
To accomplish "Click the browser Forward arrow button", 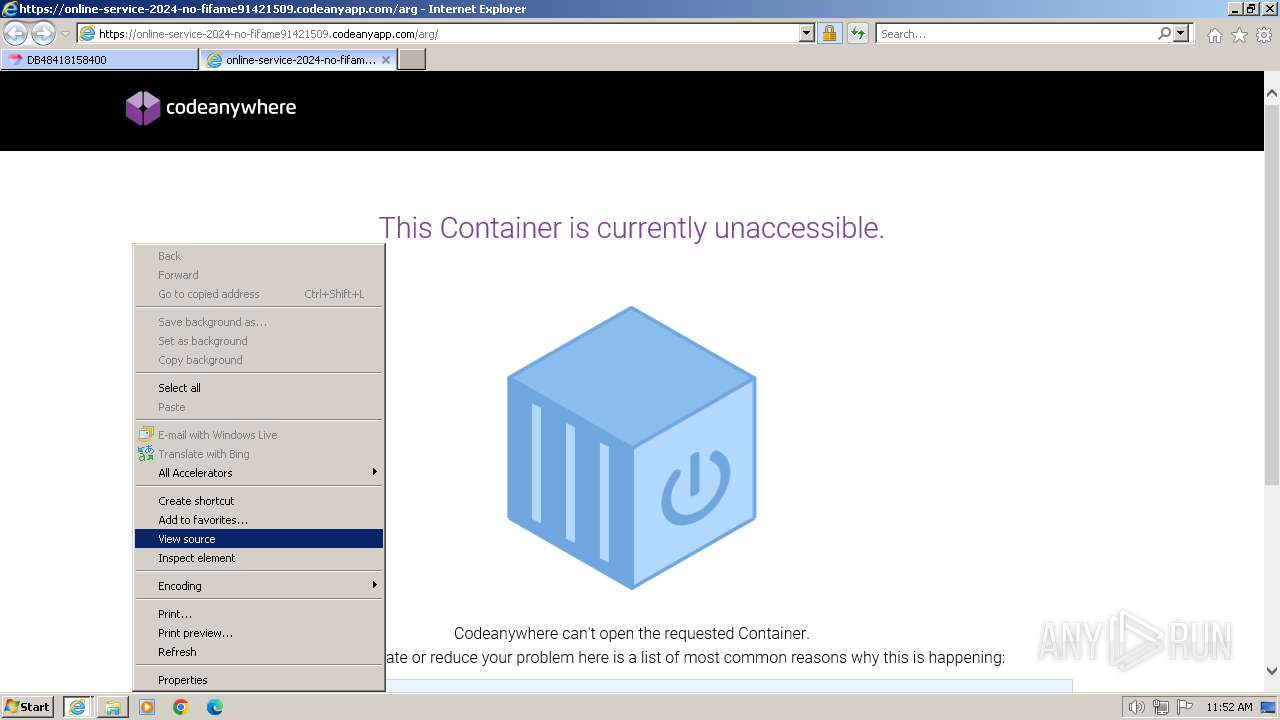I will click(x=43, y=34).
